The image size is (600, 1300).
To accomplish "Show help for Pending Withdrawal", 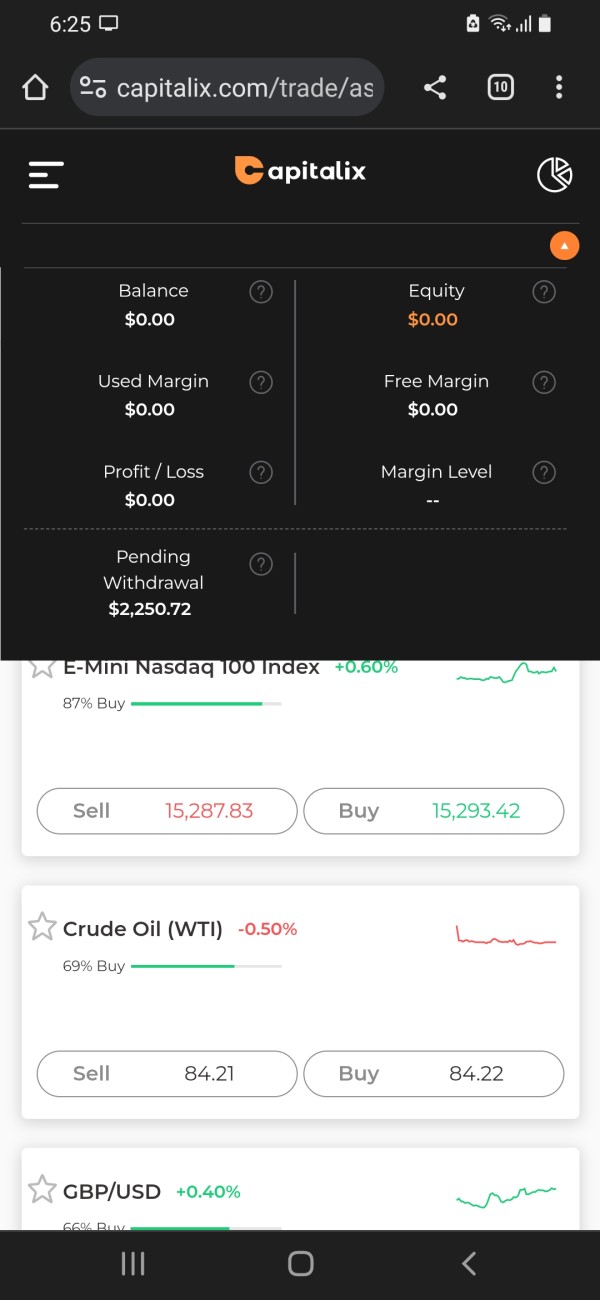I will coord(260,565).
